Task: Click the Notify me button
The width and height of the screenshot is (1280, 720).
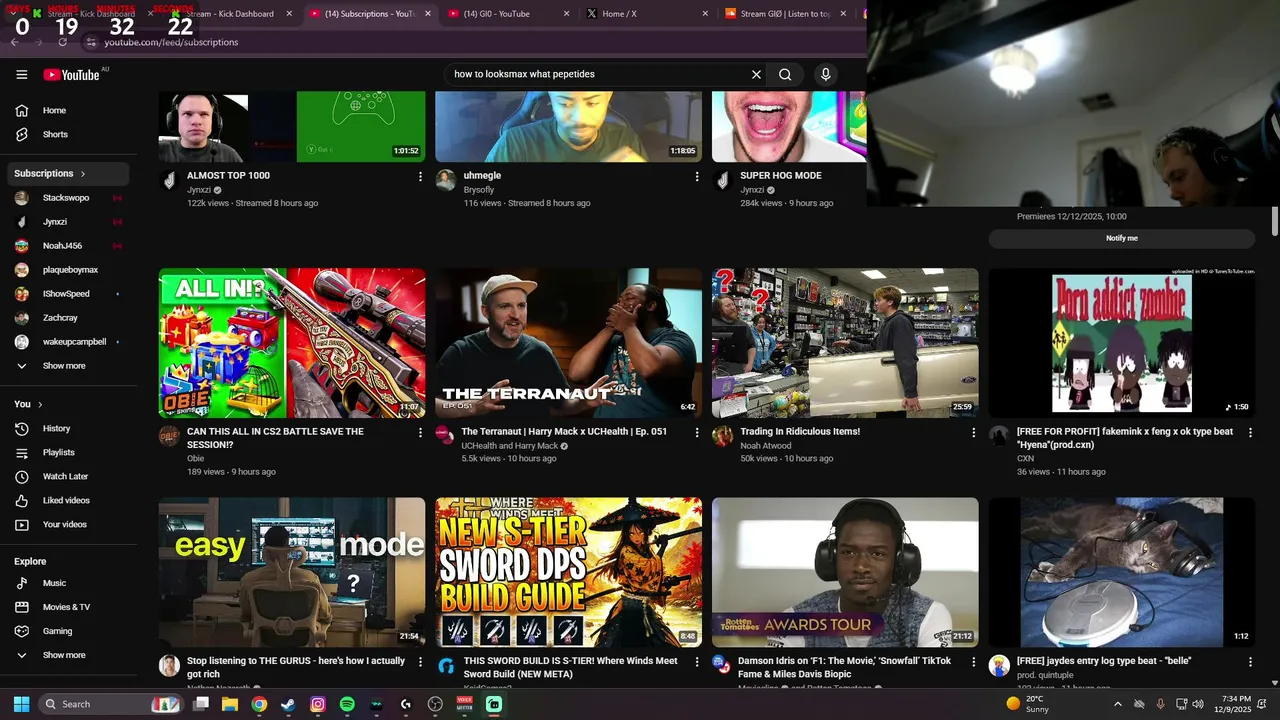Action: (x=1122, y=238)
